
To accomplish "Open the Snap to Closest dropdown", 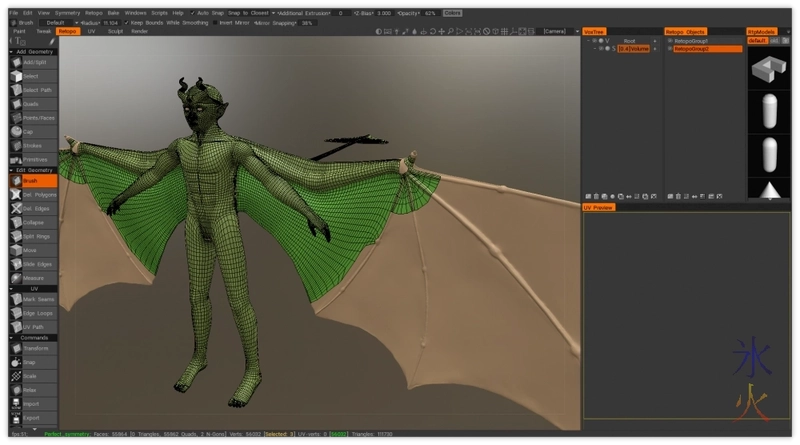I will point(248,13).
